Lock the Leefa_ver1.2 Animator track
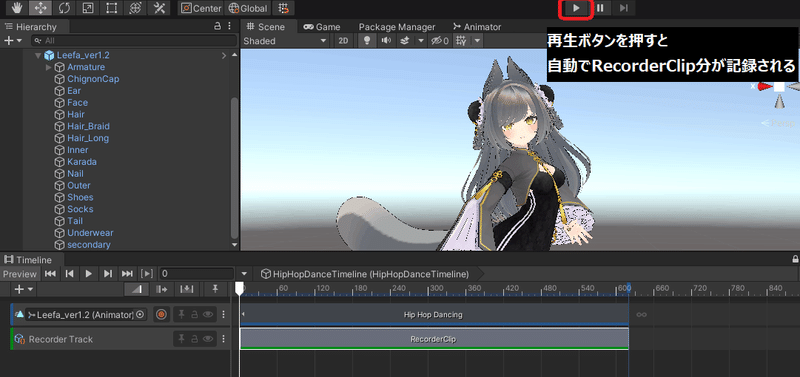 194,315
